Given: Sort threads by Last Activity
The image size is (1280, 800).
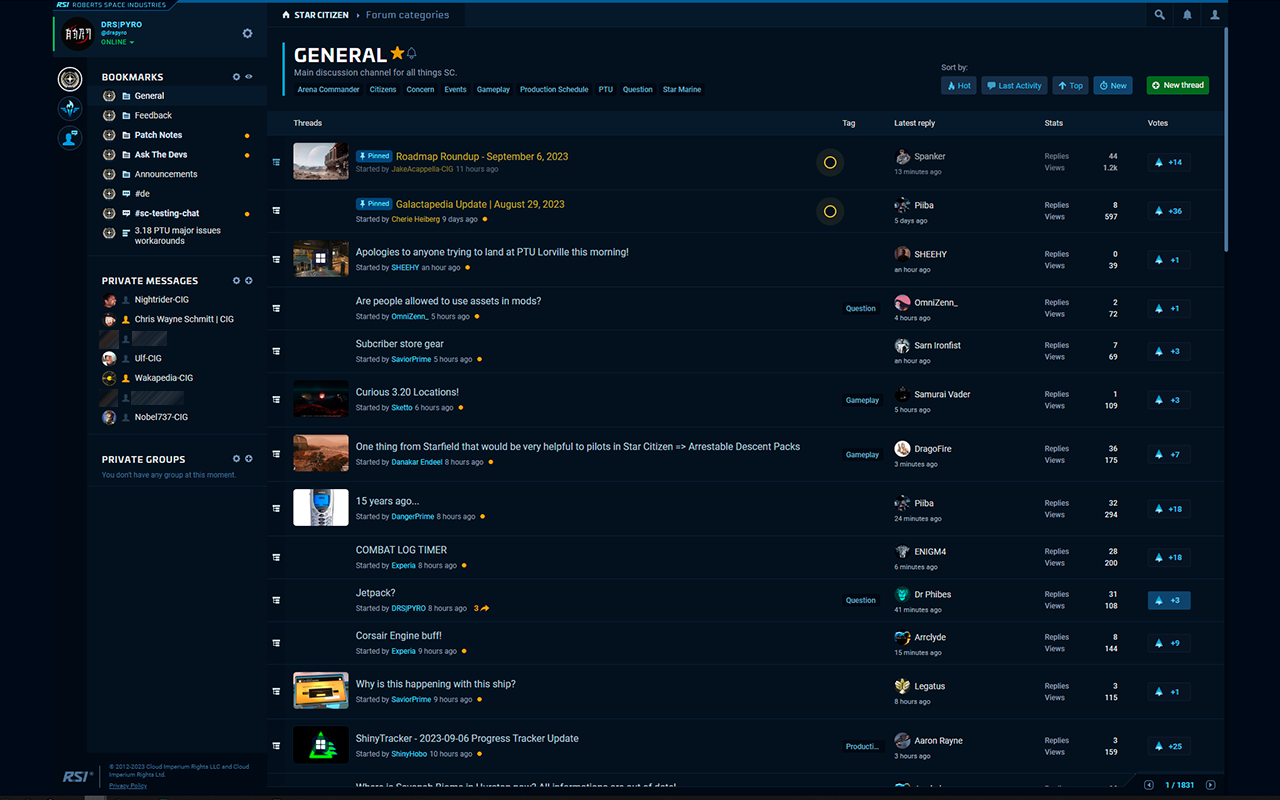Looking at the screenshot, I should [x=1014, y=86].
